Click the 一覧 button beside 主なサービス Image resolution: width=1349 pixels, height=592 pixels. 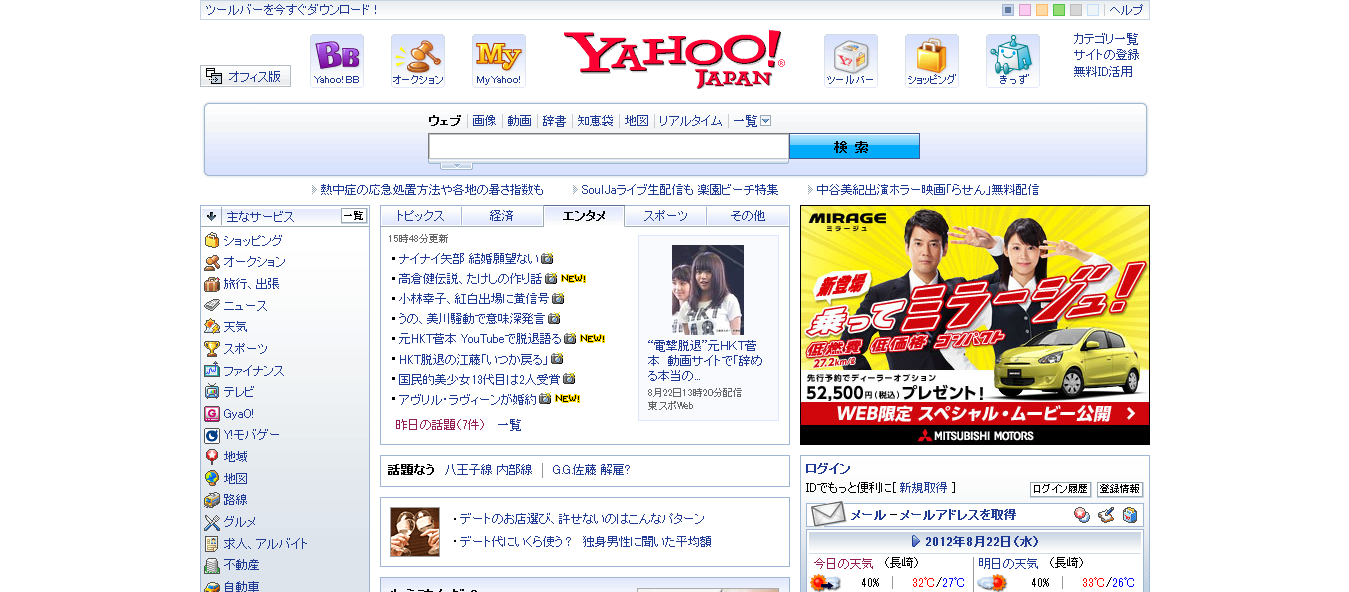354,216
